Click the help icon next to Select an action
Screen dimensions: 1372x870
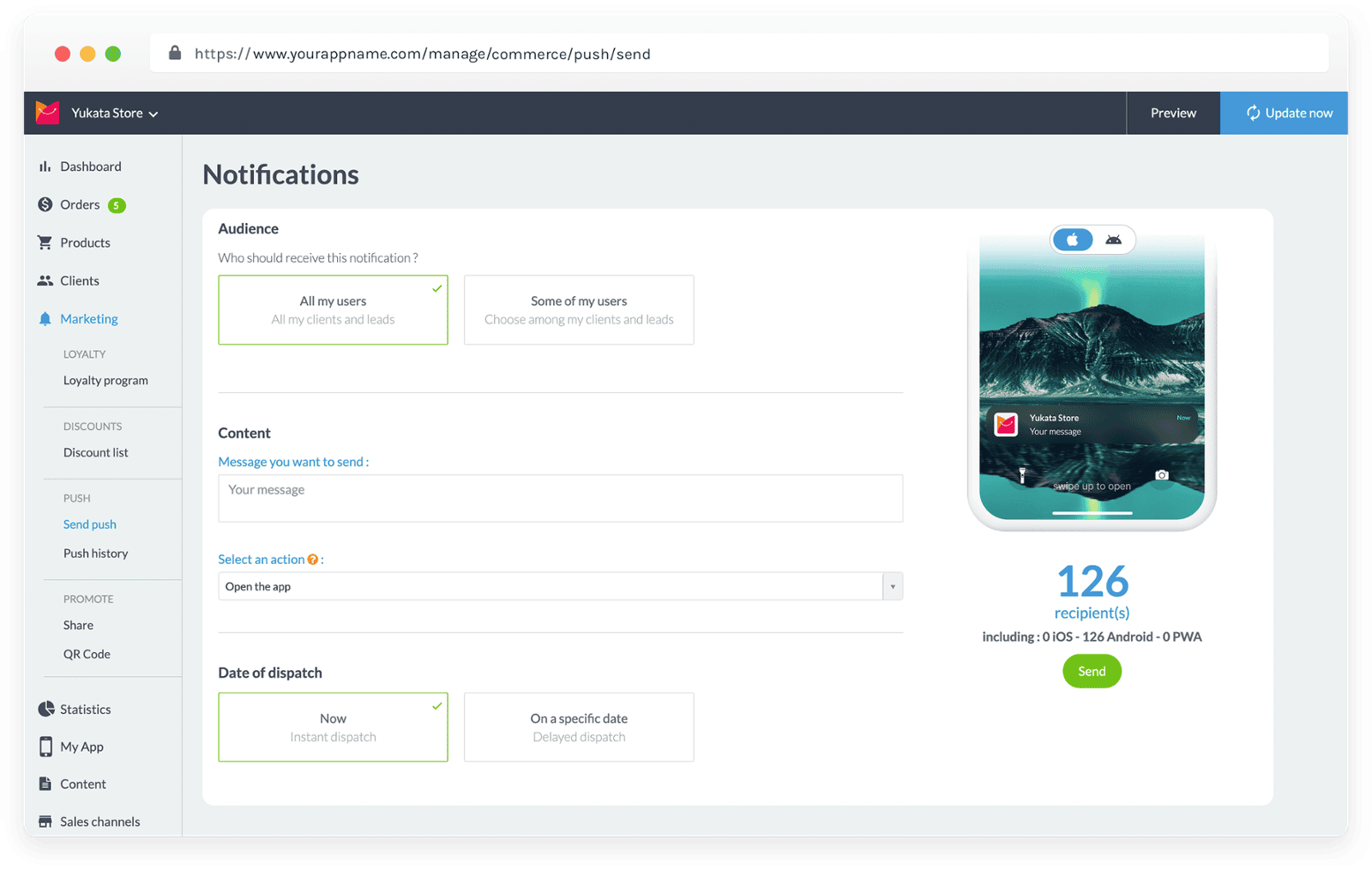(311, 559)
